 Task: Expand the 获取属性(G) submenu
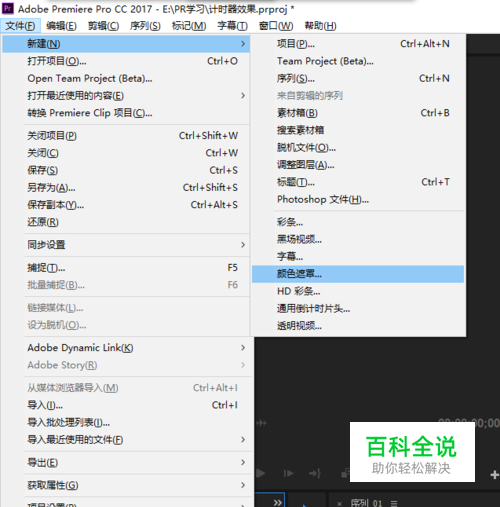(x=126, y=485)
